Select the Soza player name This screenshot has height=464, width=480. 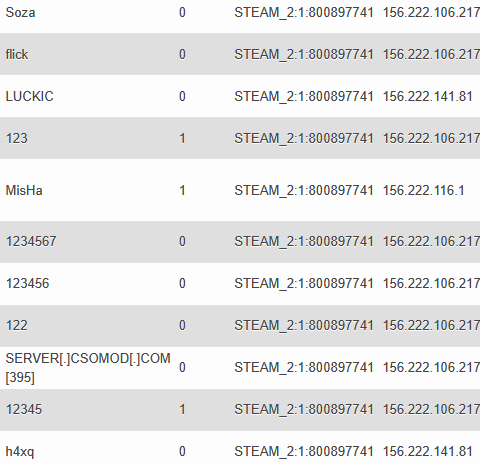pyautogui.click(x=20, y=13)
